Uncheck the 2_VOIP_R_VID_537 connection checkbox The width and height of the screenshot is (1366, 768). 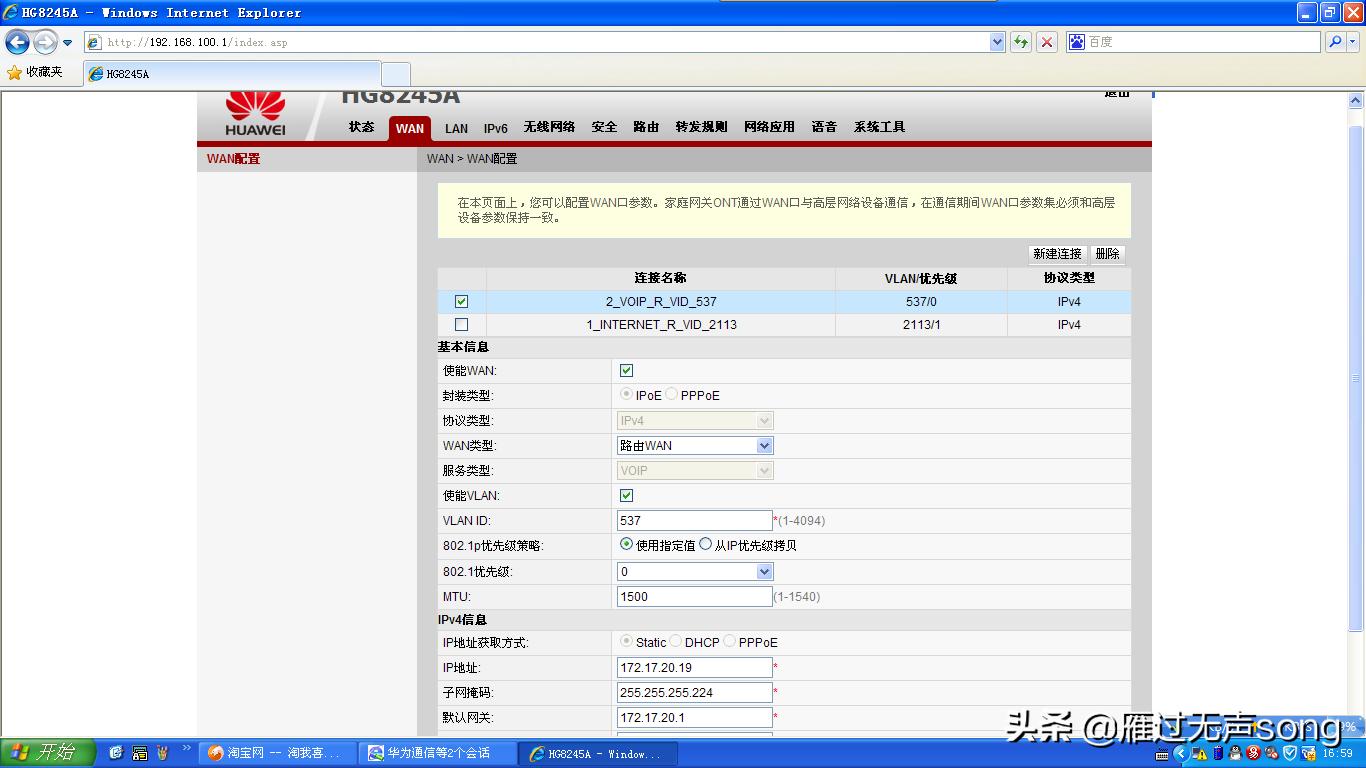(461, 301)
